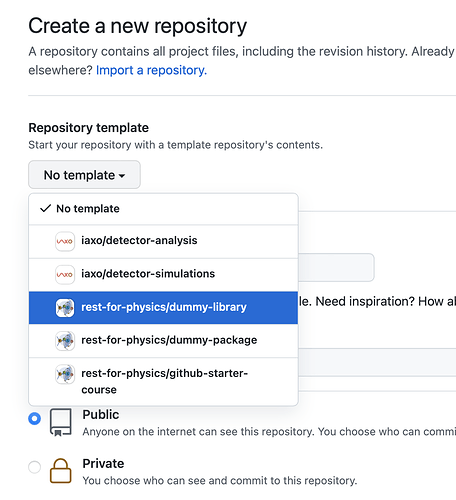Click the Private lock icon
This screenshot has width=456, height=500.
coord(61,471)
